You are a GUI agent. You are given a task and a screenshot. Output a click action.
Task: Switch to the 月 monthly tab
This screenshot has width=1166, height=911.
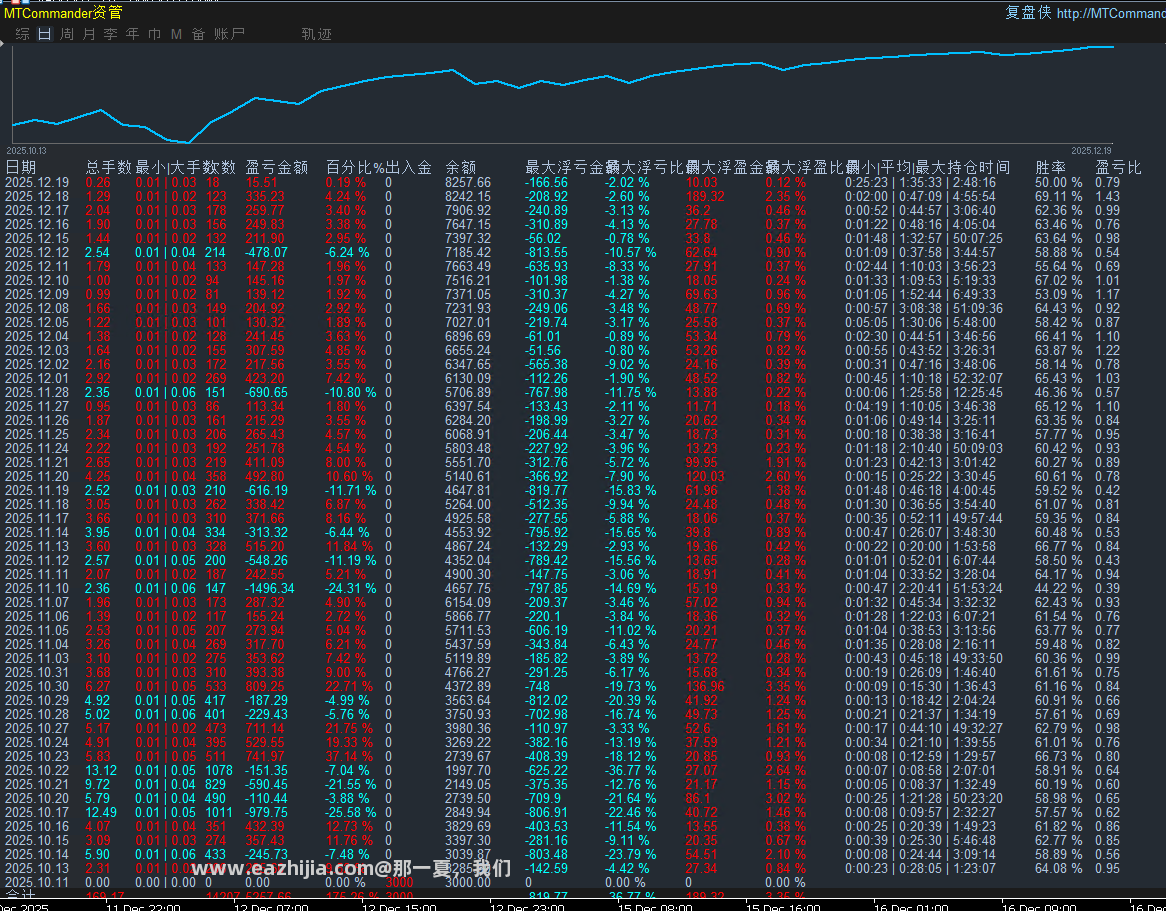coord(89,34)
